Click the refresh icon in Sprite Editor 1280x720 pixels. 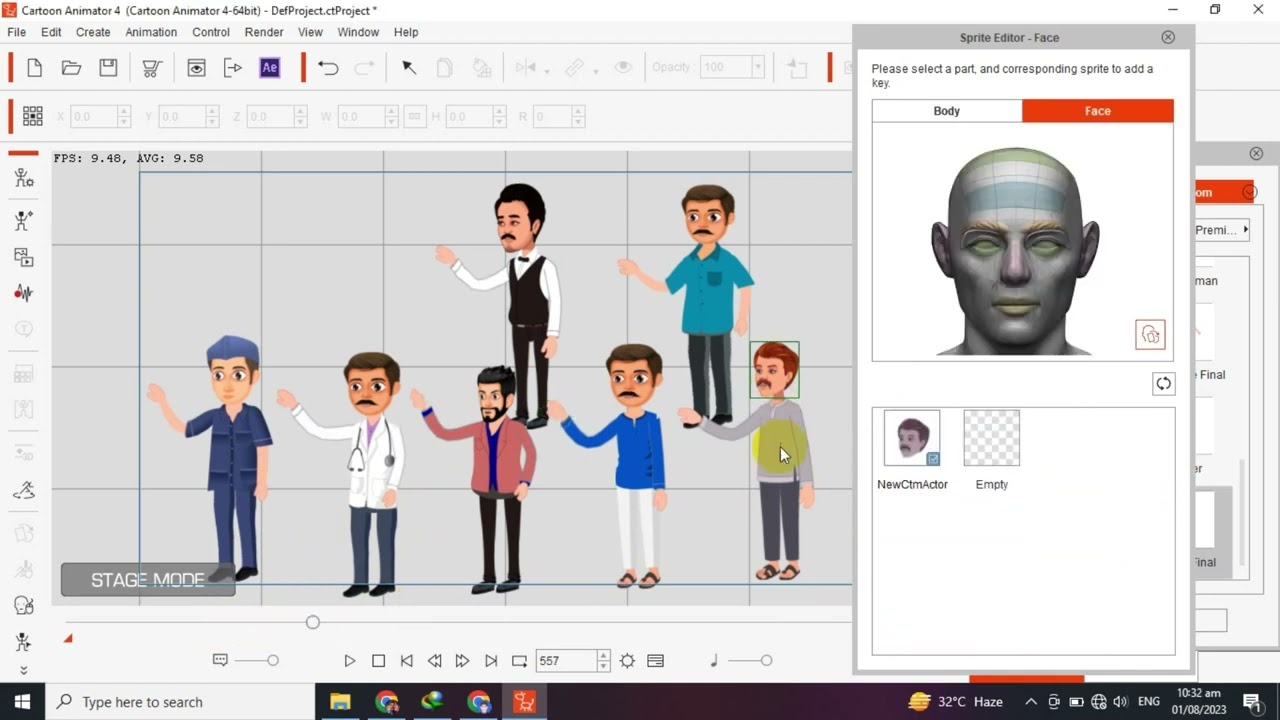tap(1163, 384)
